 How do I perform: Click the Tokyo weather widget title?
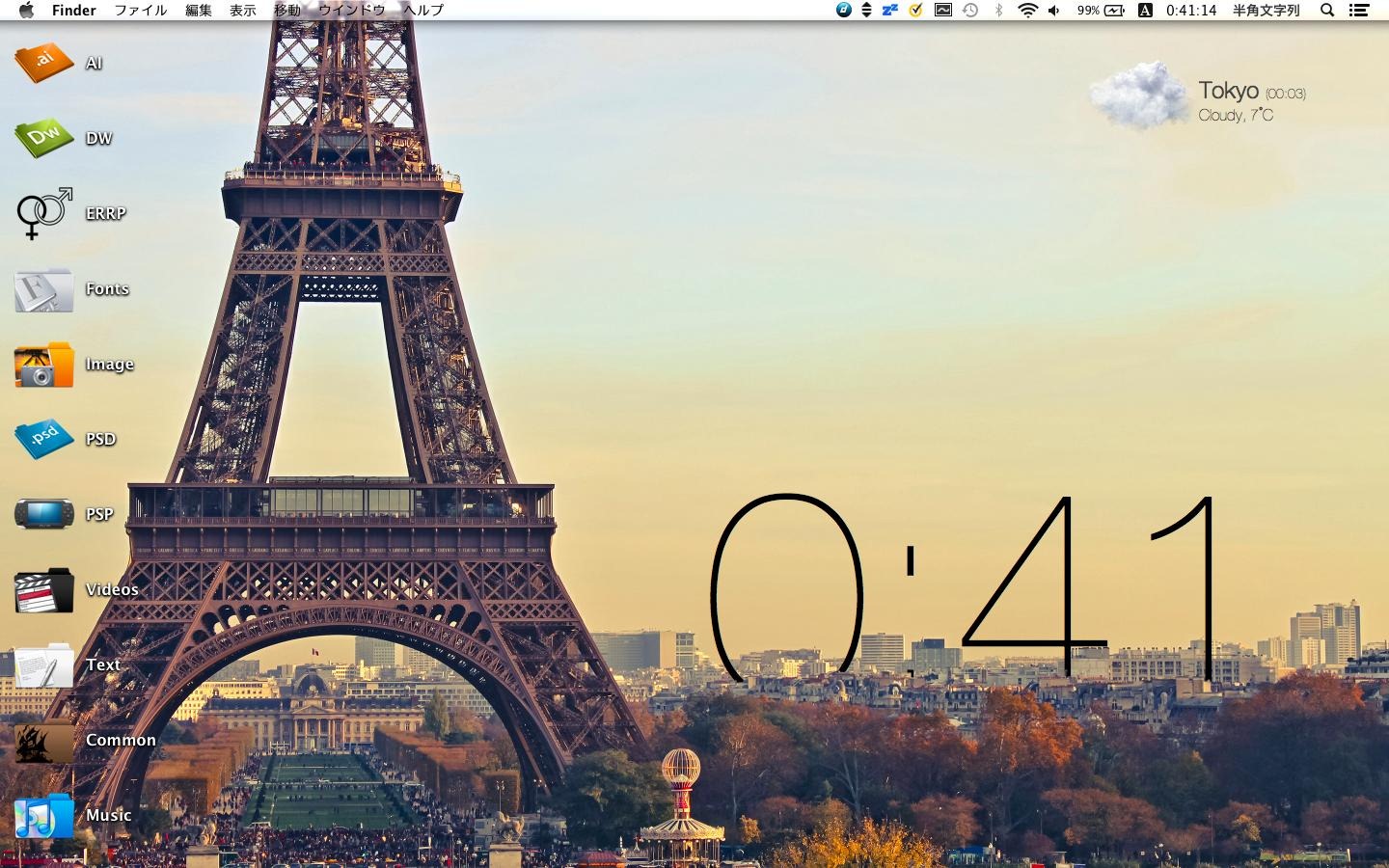pos(1228,91)
